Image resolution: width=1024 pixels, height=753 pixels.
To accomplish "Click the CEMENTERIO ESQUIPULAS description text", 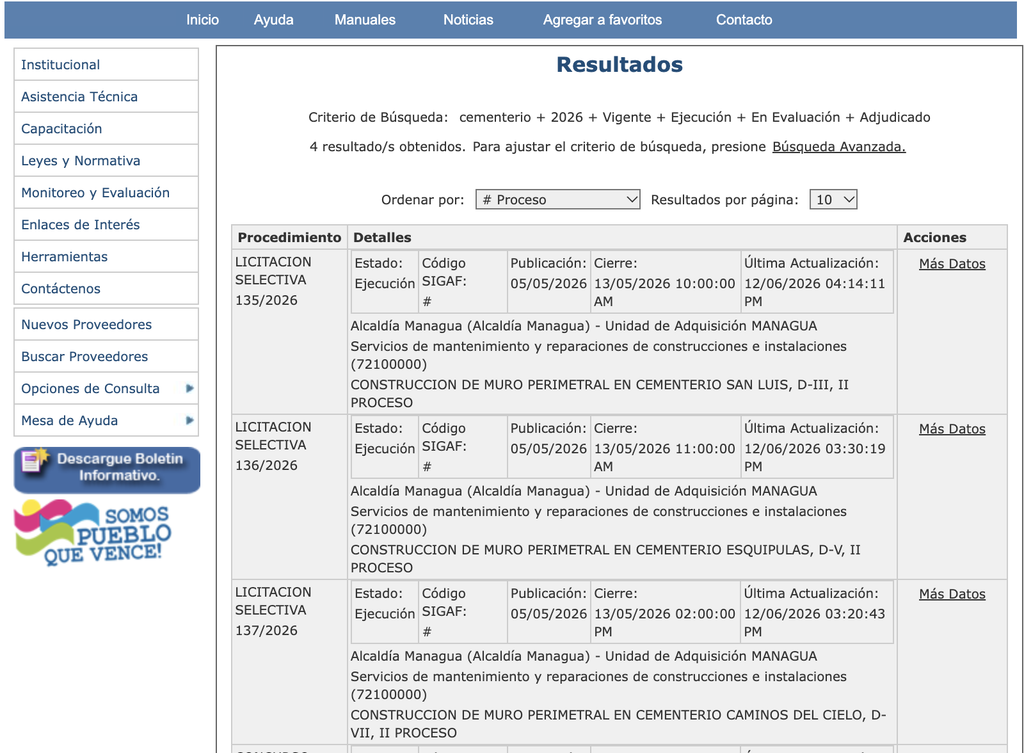I will coord(605,559).
